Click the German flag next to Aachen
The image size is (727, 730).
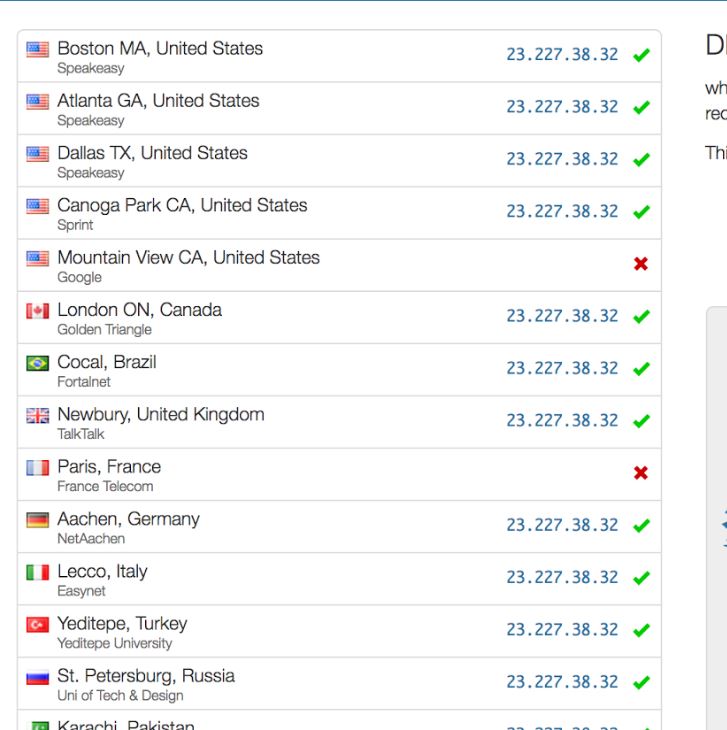[38, 520]
